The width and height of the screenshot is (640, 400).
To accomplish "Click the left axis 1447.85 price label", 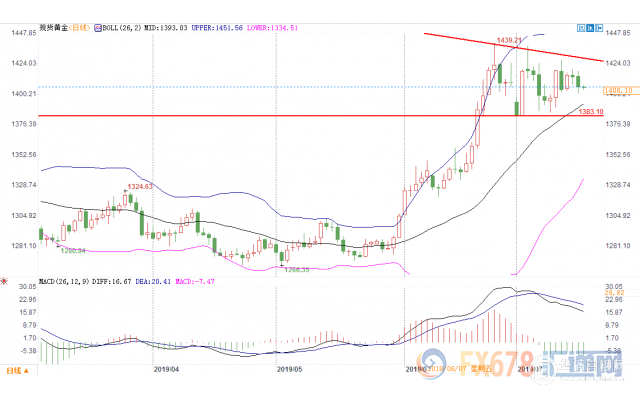I will pos(24,33).
